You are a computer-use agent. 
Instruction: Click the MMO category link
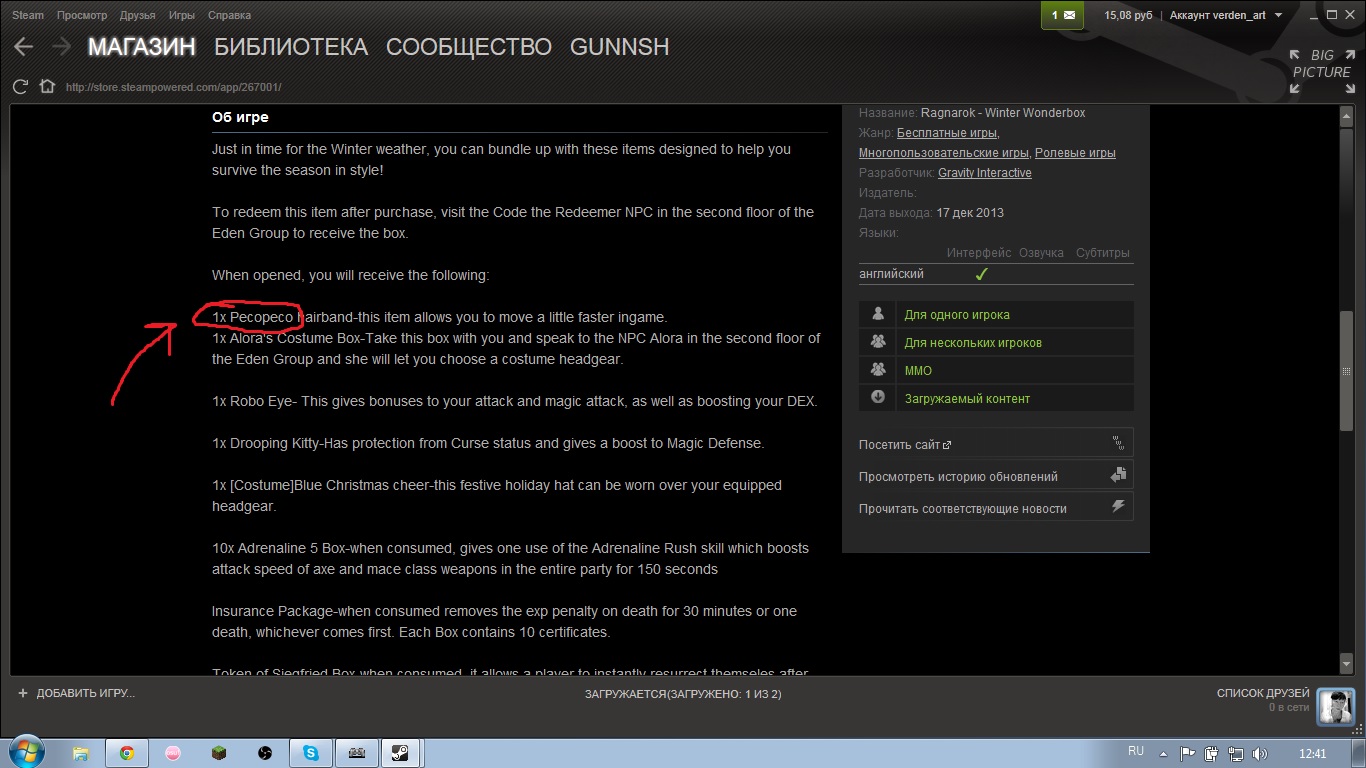click(x=918, y=370)
